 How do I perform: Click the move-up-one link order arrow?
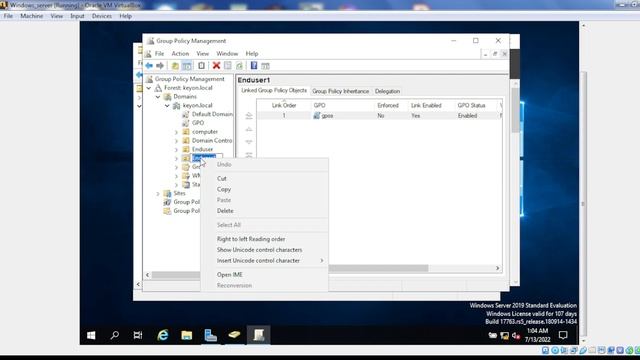[249, 129]
